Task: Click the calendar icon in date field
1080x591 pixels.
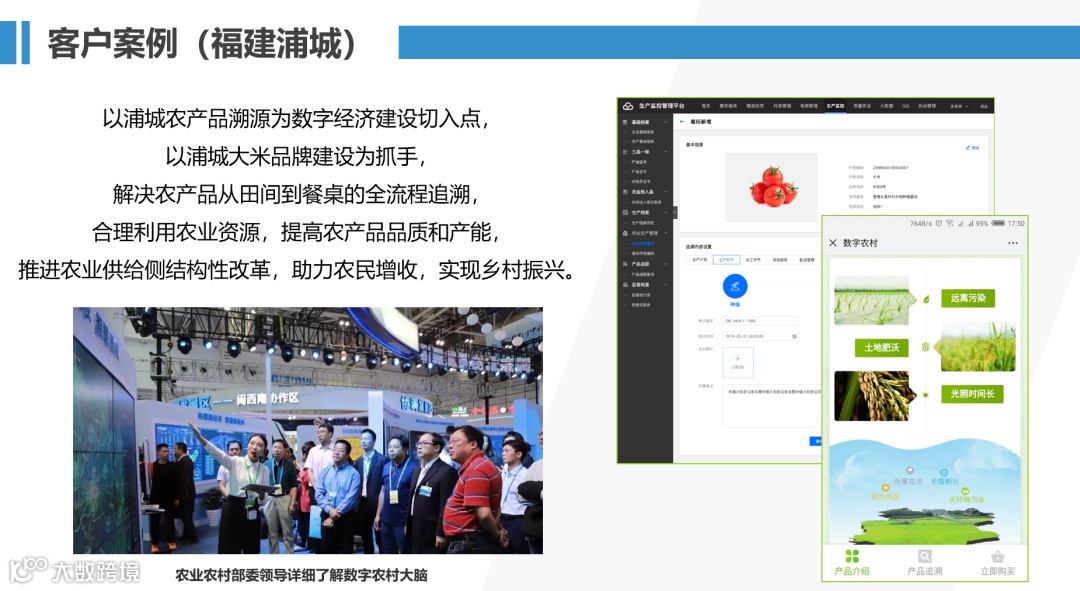Action: tap(794, 336)
